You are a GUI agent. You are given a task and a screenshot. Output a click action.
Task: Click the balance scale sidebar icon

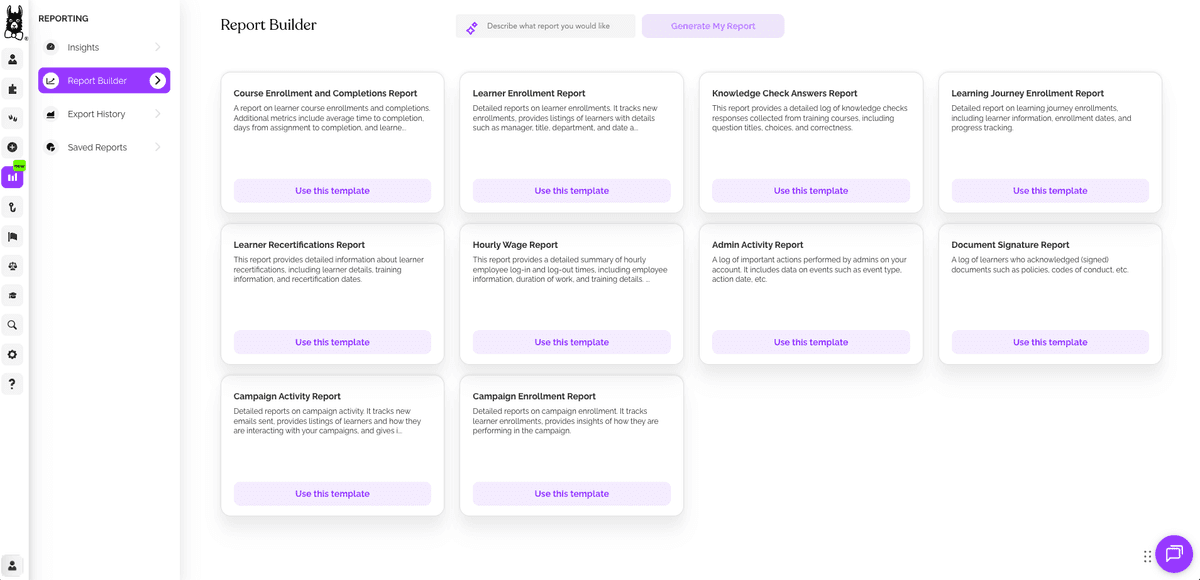click(x=12, y=266)
